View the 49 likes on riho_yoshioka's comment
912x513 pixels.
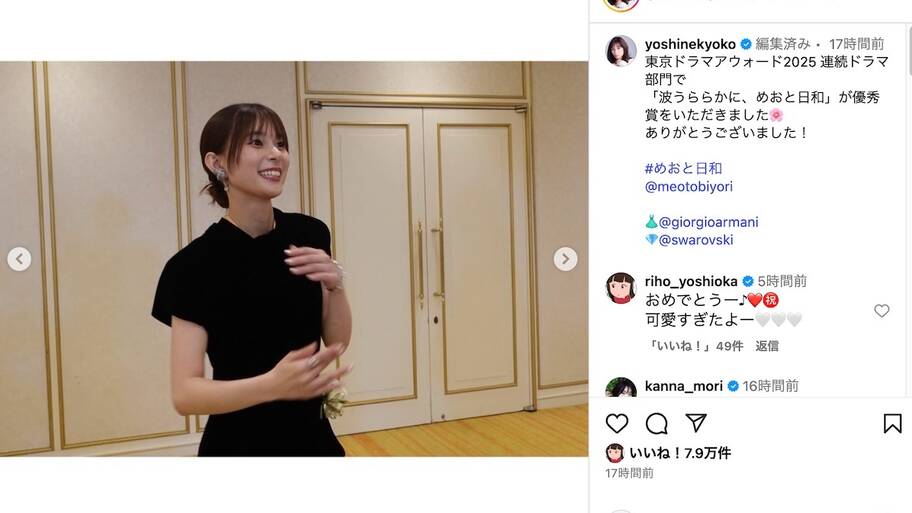(695, 346)
